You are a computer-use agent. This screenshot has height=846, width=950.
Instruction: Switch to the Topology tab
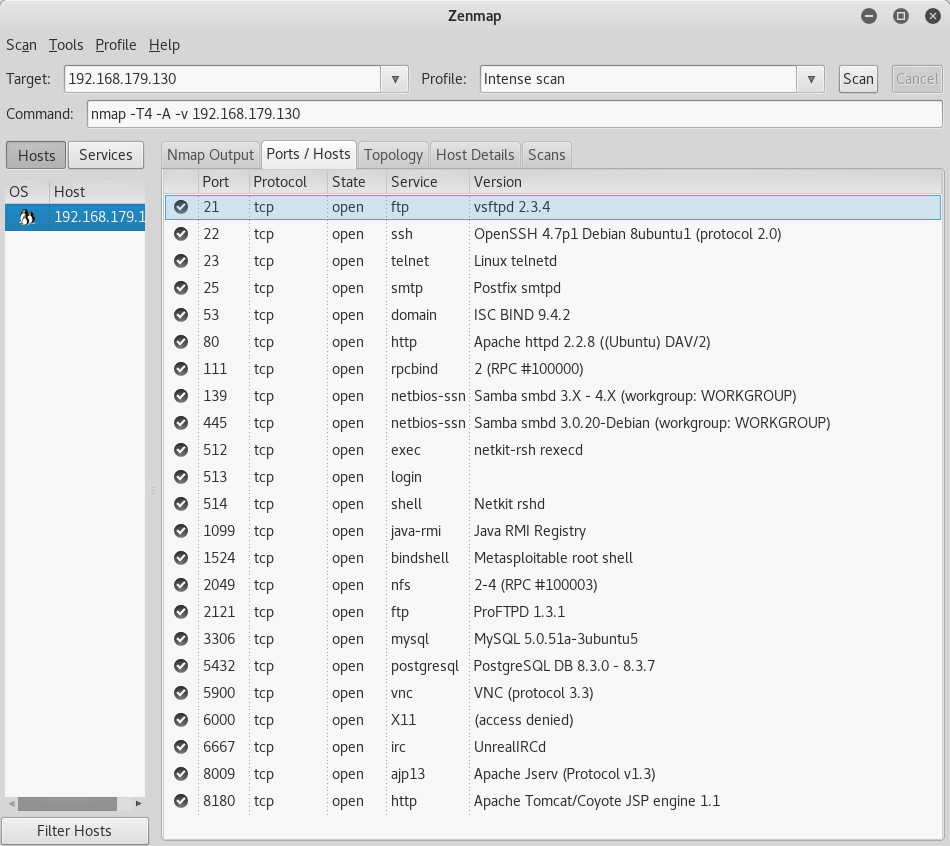[393, 155]
